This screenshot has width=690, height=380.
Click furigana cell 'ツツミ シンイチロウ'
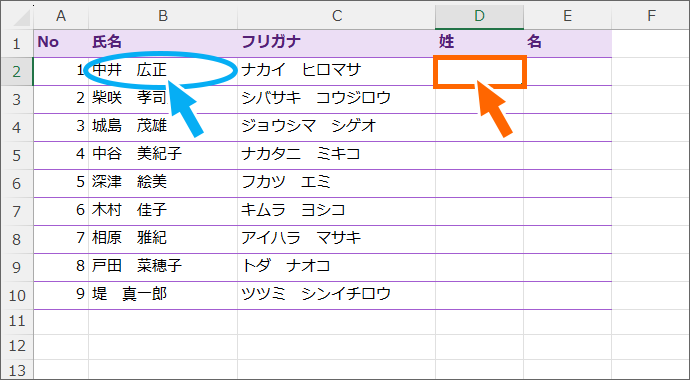[x=337, y=296]
